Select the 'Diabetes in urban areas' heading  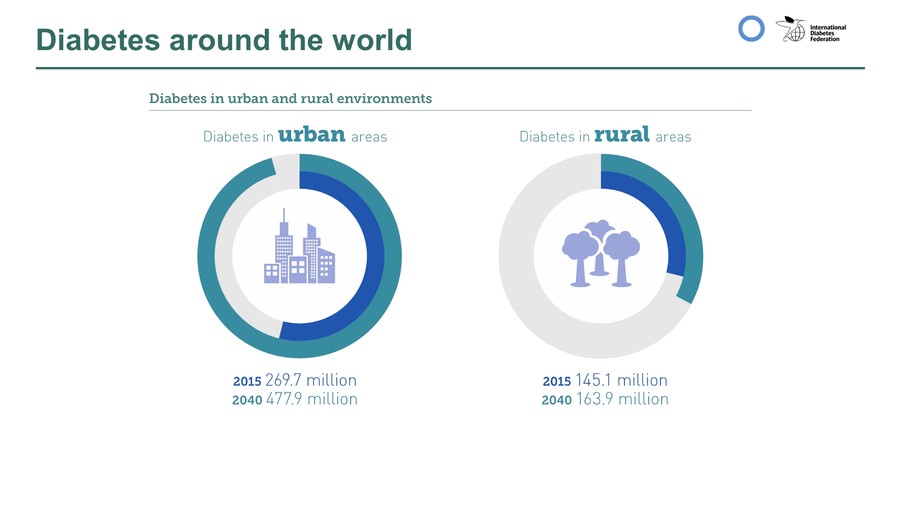295,136
